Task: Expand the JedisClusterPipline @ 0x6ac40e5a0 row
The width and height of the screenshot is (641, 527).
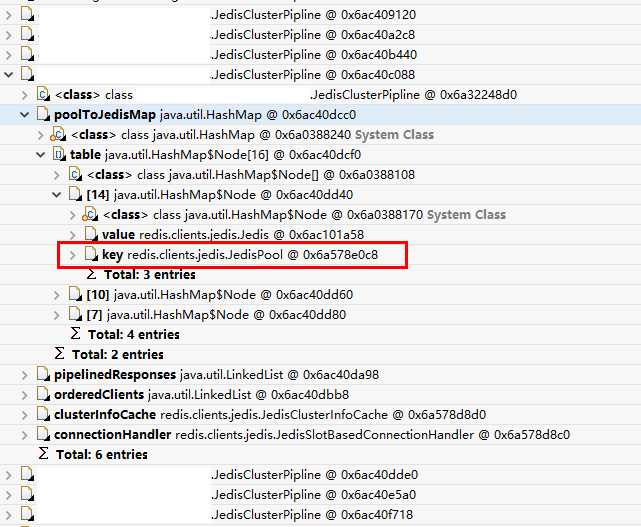Action: click(x=9, y=495)
